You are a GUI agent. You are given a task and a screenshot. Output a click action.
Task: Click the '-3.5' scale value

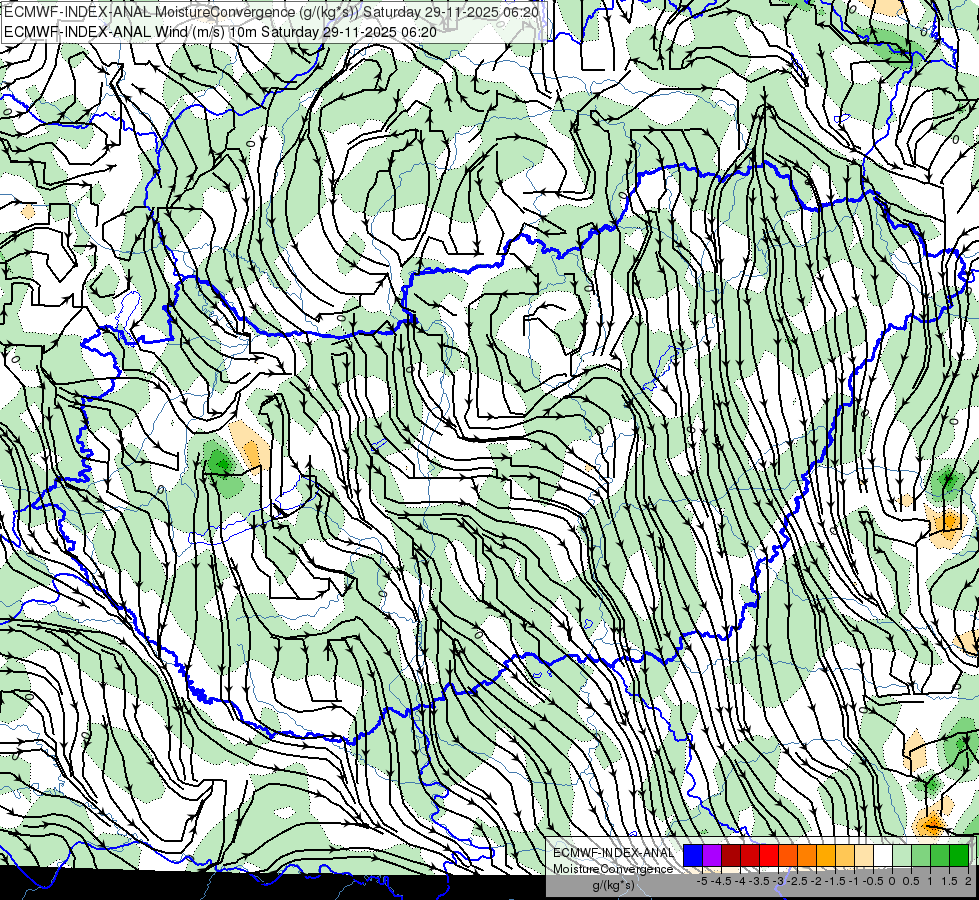[x=759, y=881]
